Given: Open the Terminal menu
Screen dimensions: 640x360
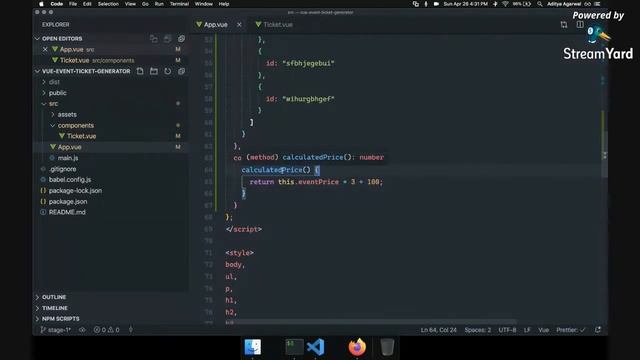Looking at the screenshot, I should click(x=179, y=4).
